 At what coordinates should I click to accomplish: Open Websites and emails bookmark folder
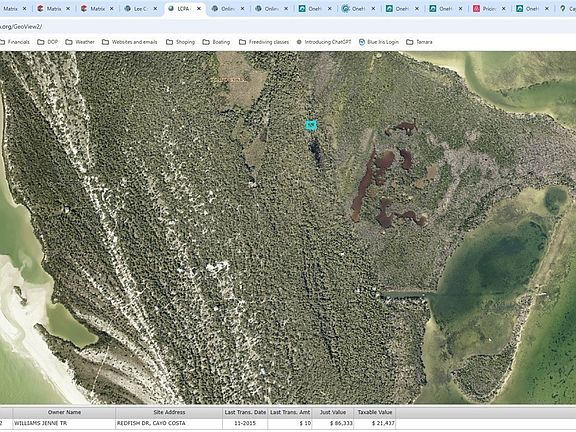(130, 42)
